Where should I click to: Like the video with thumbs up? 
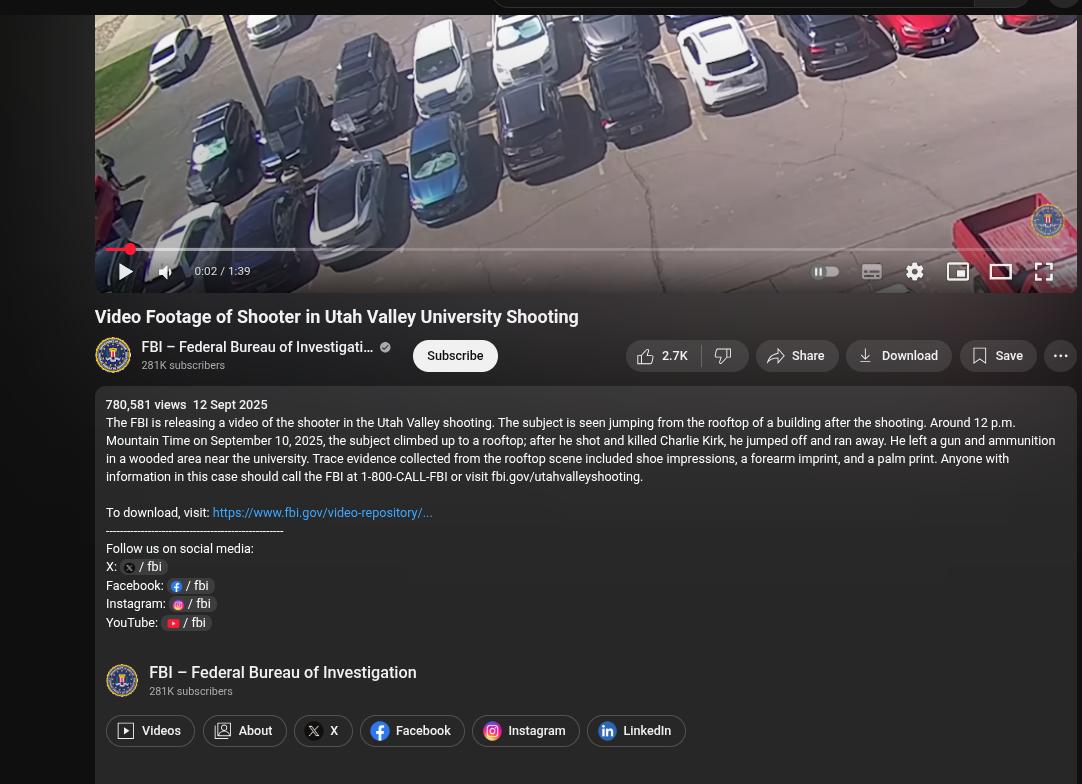663,356
